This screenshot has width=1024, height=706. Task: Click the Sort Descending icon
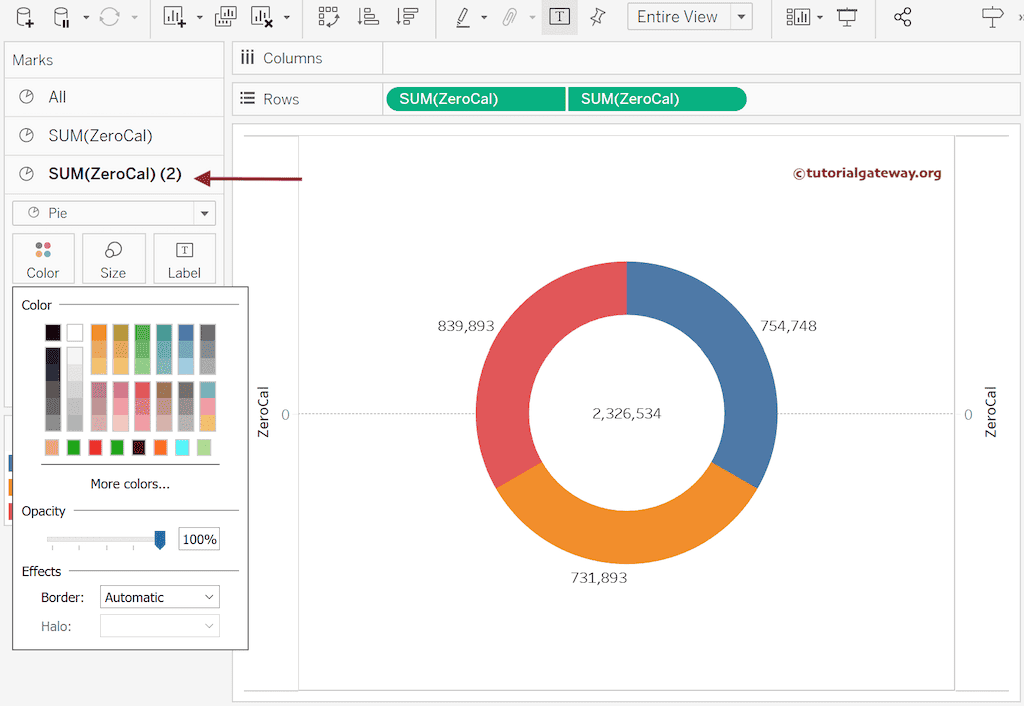(x=406, y=17)
